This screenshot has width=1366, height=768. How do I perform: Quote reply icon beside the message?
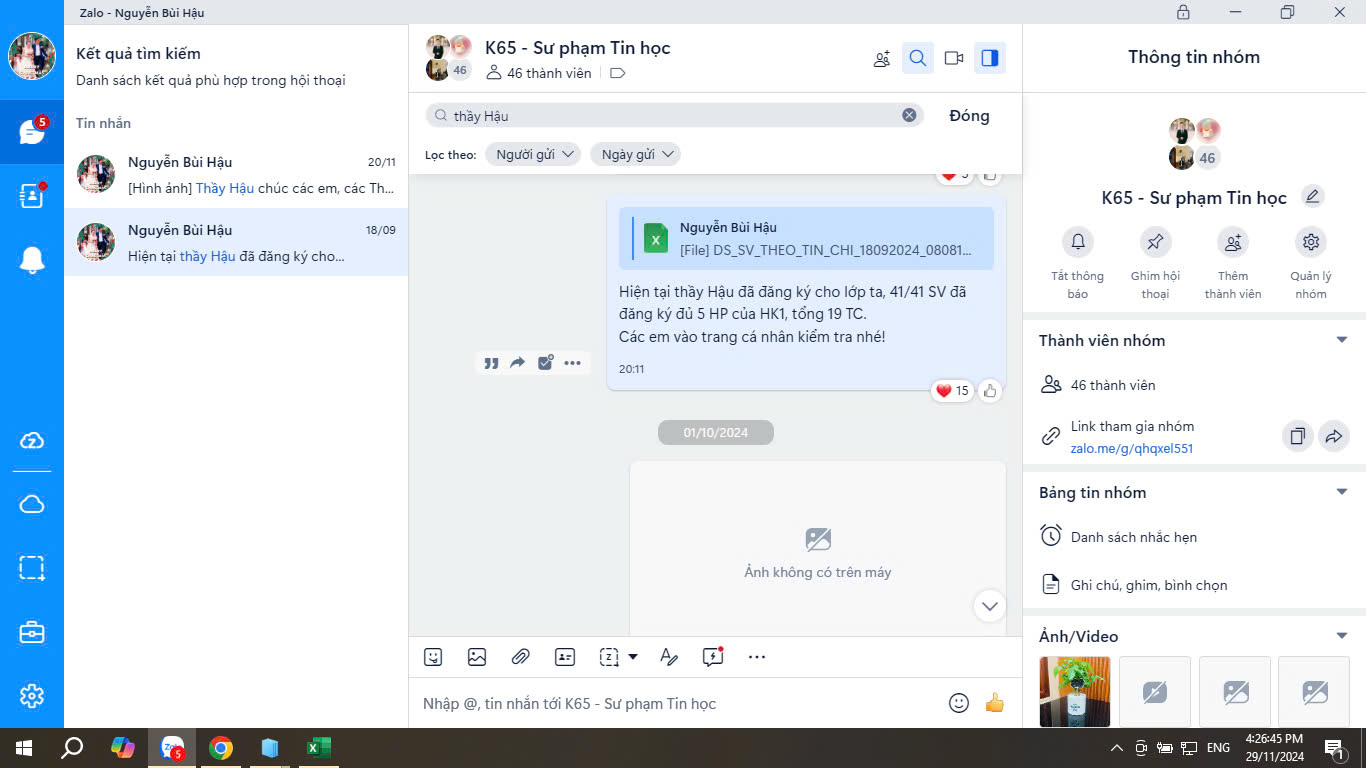click(x=491, y=363)
